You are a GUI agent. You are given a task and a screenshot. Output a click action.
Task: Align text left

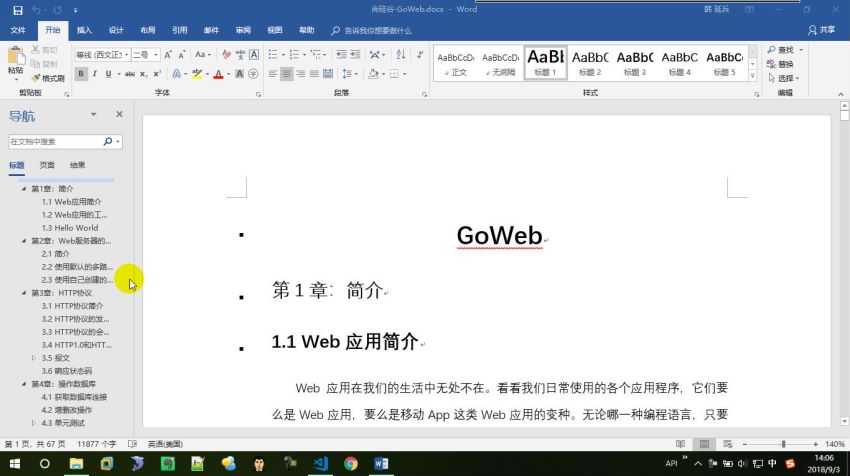tap(273, 74)
